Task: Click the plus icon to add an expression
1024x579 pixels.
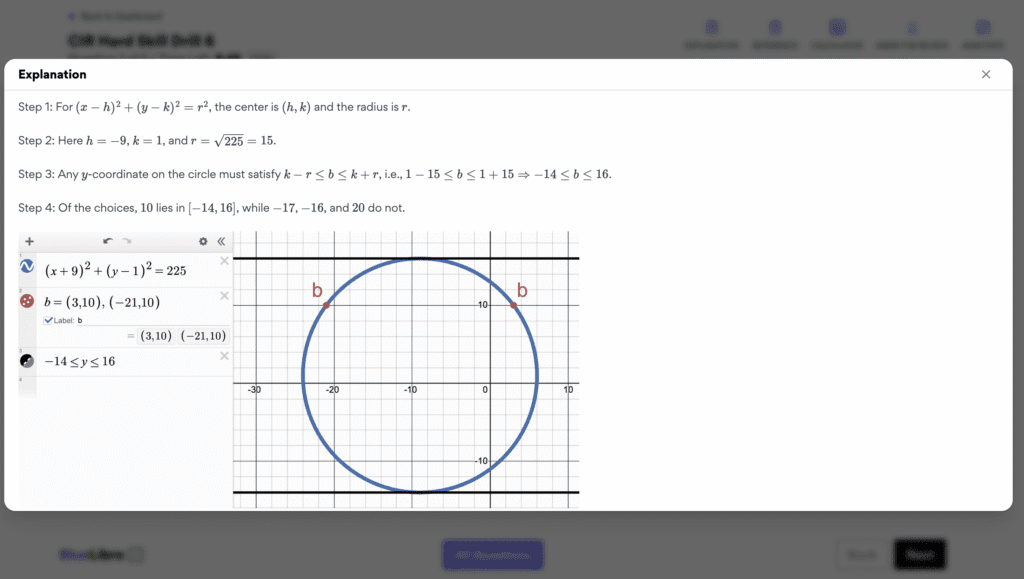Action: coord(29,241)
